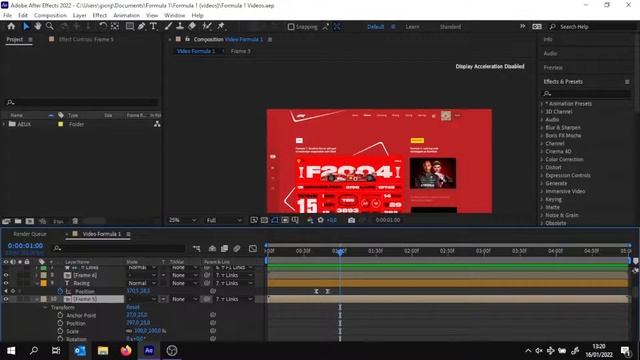Viewport: 640px width, 360px height.
Task: Select the Rotation tool
Action: click(x=103, y=26)
